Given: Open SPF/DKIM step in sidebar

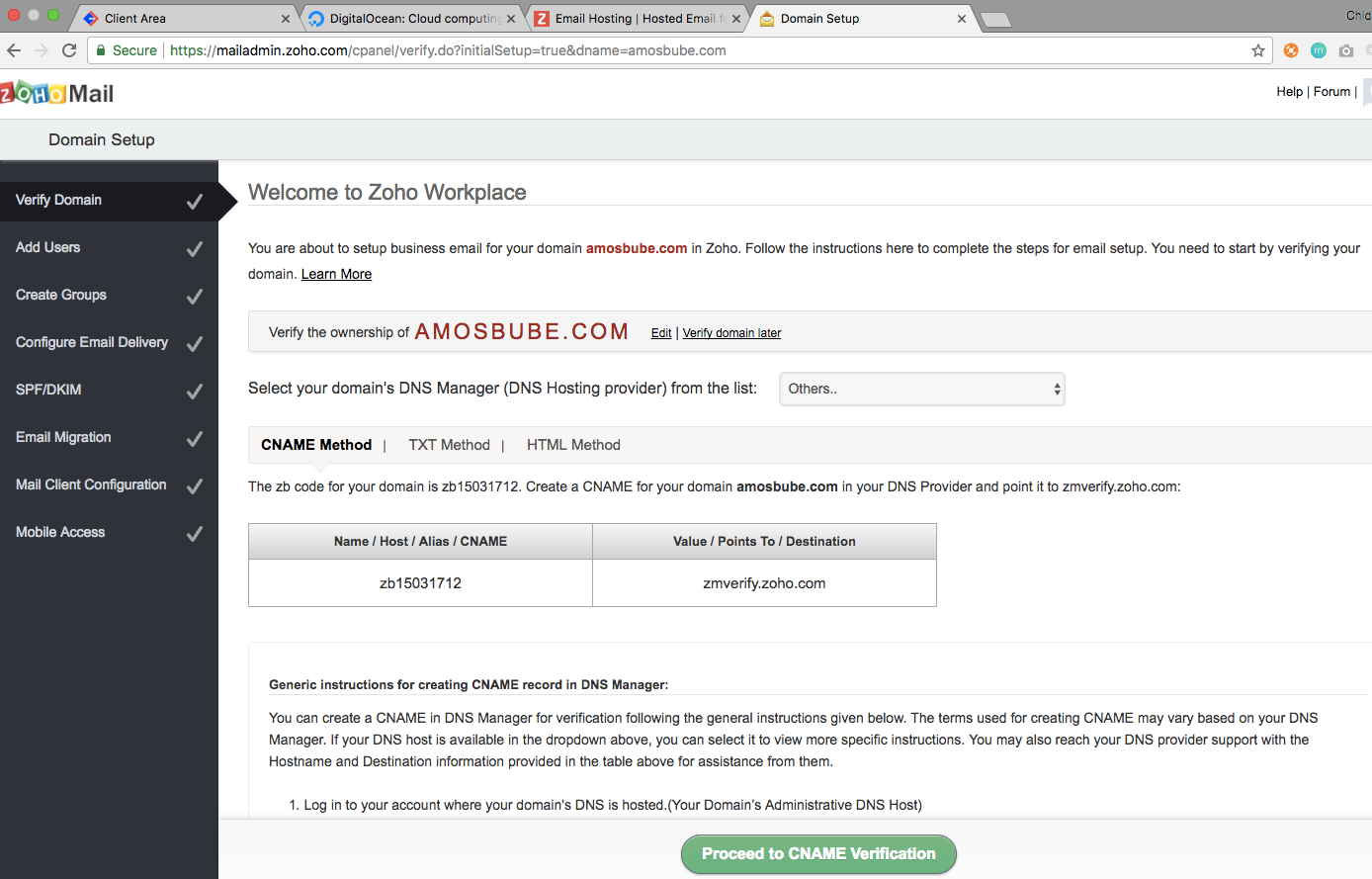Looking at the screenshot, I should pyautogui.click(x=109, y=391).
